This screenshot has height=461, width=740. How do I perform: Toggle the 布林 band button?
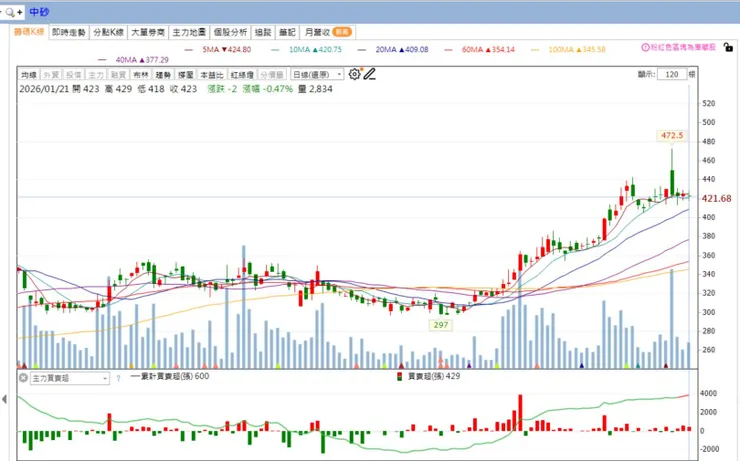pyautogui.click(x=141, y=75)
